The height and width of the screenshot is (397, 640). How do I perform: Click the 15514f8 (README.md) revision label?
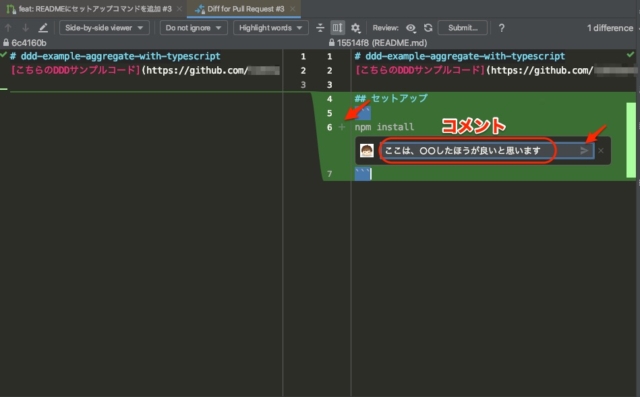382,42
